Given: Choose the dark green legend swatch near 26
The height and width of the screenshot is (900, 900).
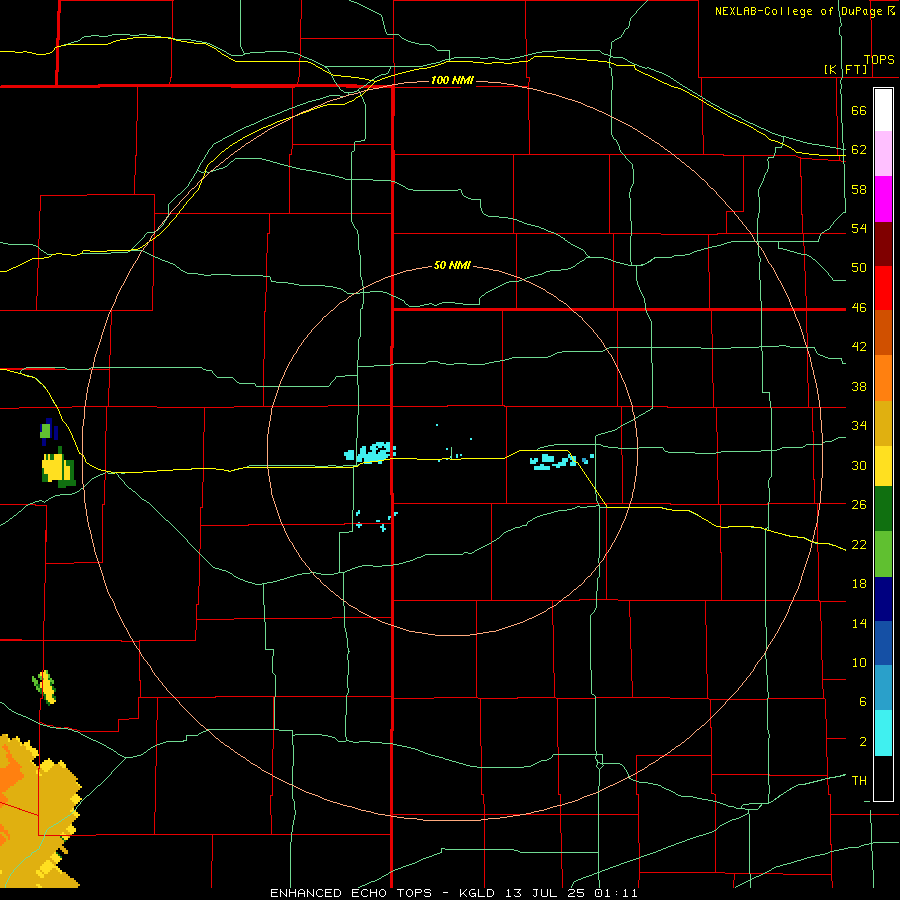Looking at the screenshot, I should [x=883, y=509].
